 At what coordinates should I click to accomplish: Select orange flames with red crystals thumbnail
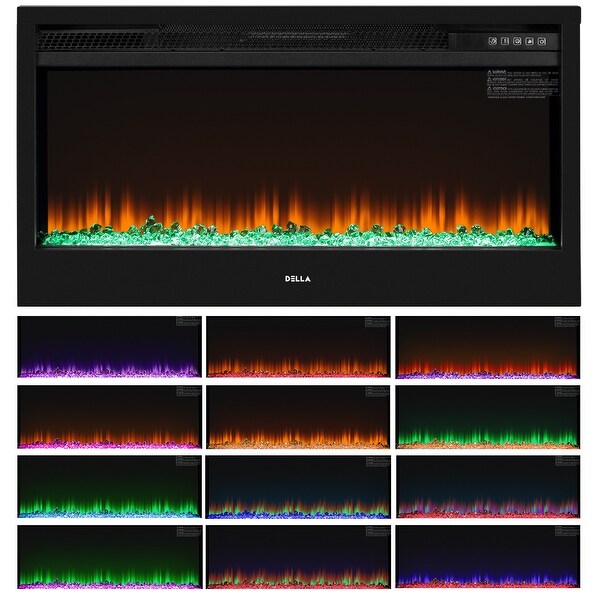298,347
